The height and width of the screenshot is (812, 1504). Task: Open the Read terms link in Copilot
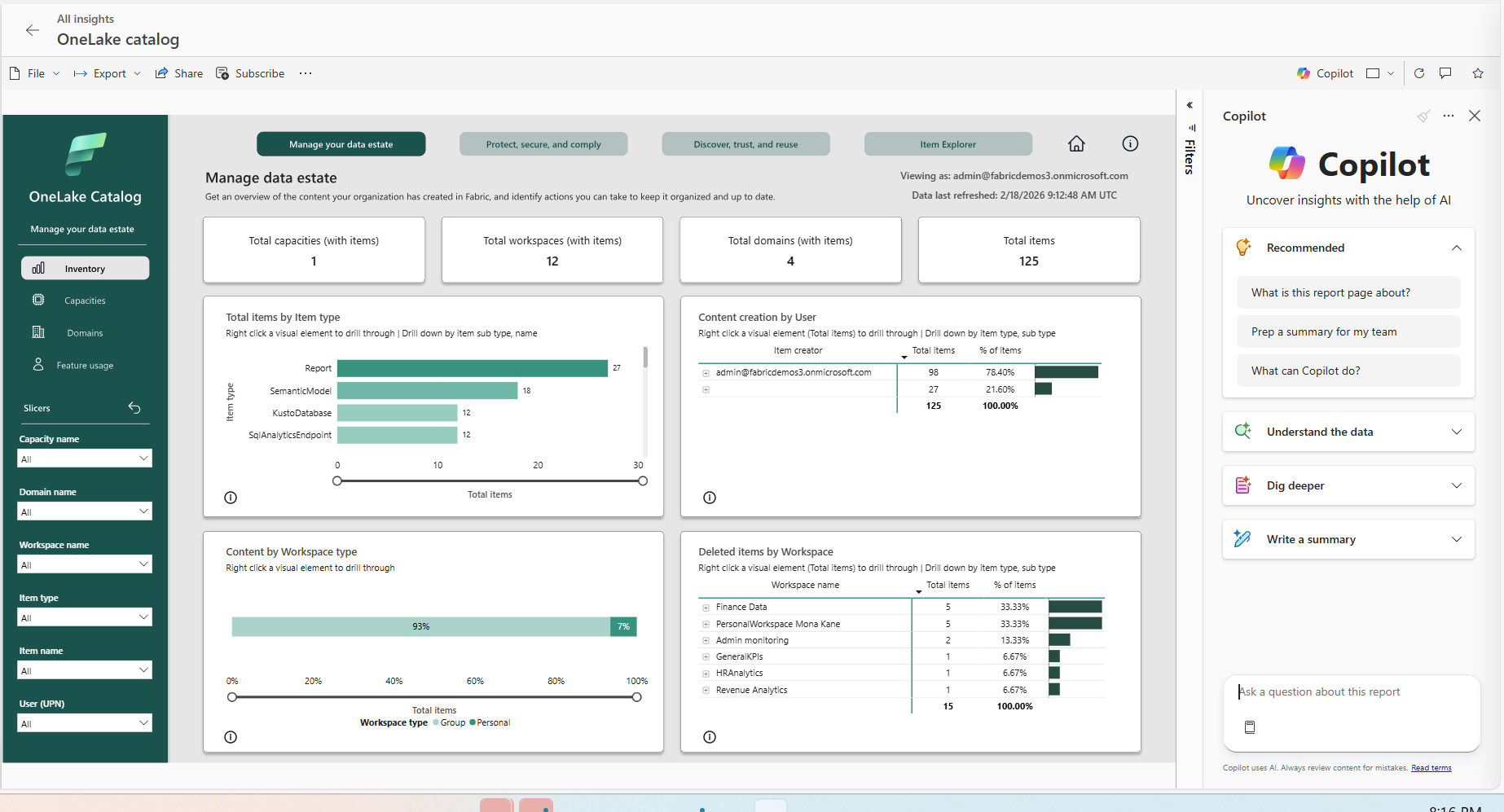tap(1431, 767)
